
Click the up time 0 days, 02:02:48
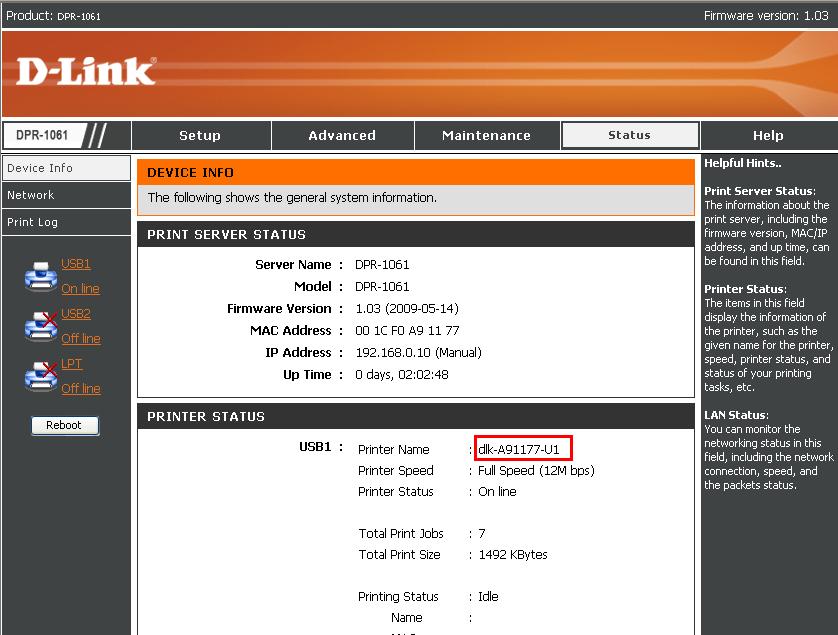pyautogui.click(x=401, y=375)
